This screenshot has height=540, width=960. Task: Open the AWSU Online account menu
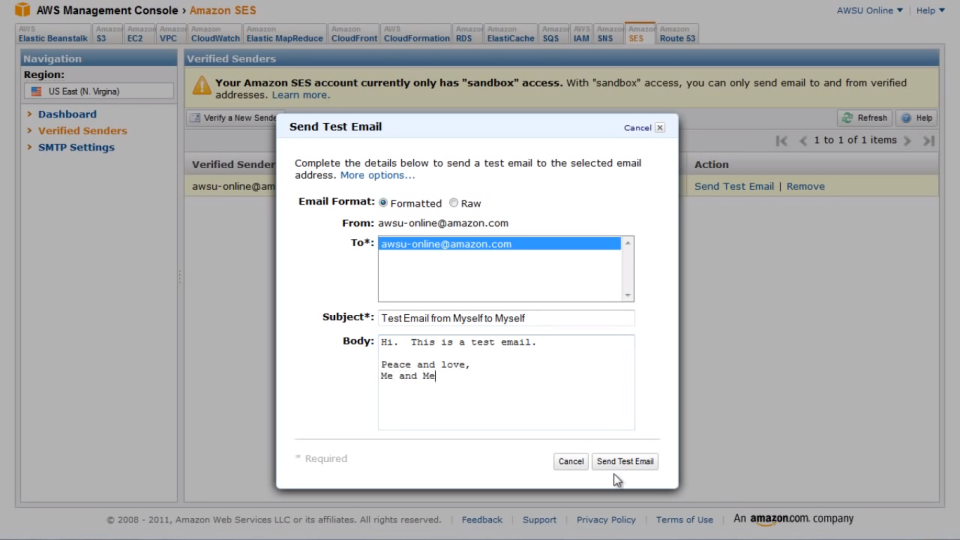coord(869,10)
